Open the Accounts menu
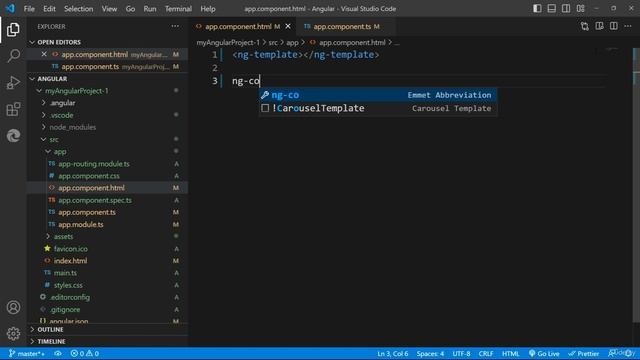Image resolution: width=640 pixels, height=360 pixels. [x=13, y=307]
